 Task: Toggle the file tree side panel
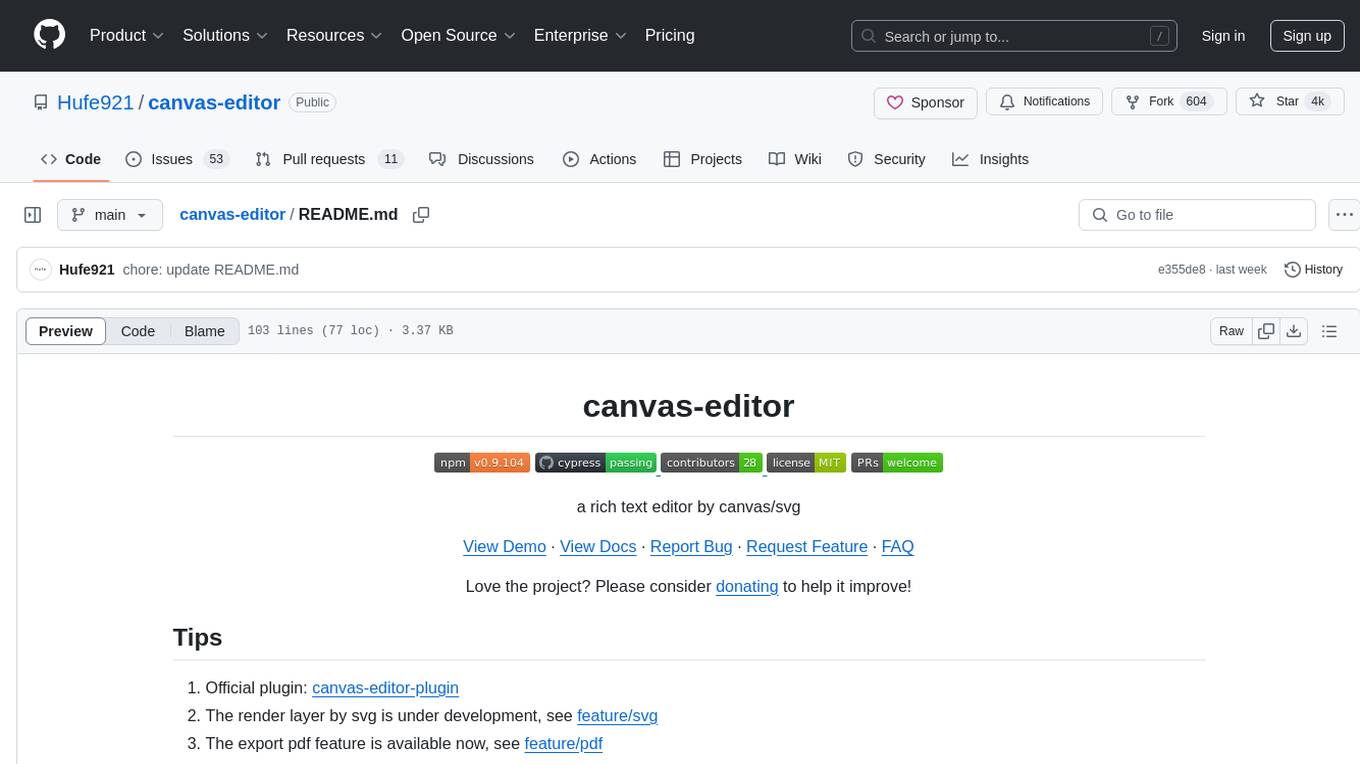click(33, 215)
